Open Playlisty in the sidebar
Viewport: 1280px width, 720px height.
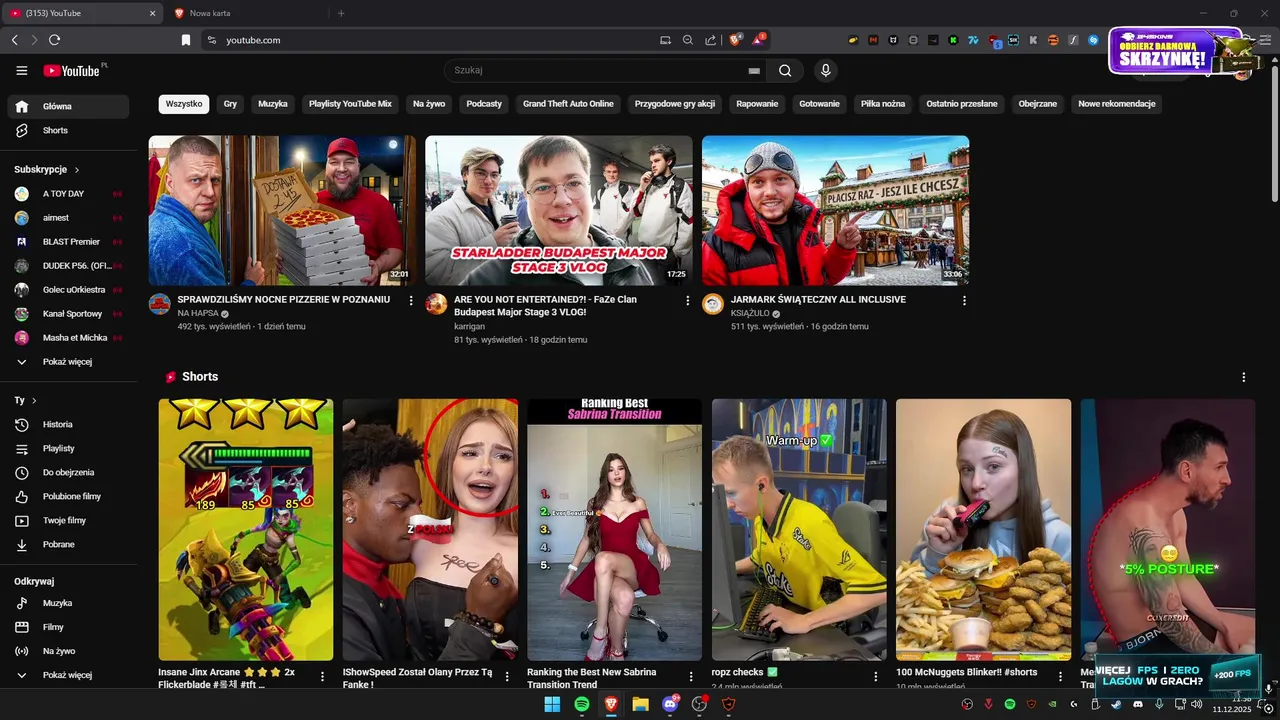click(68, 448)
